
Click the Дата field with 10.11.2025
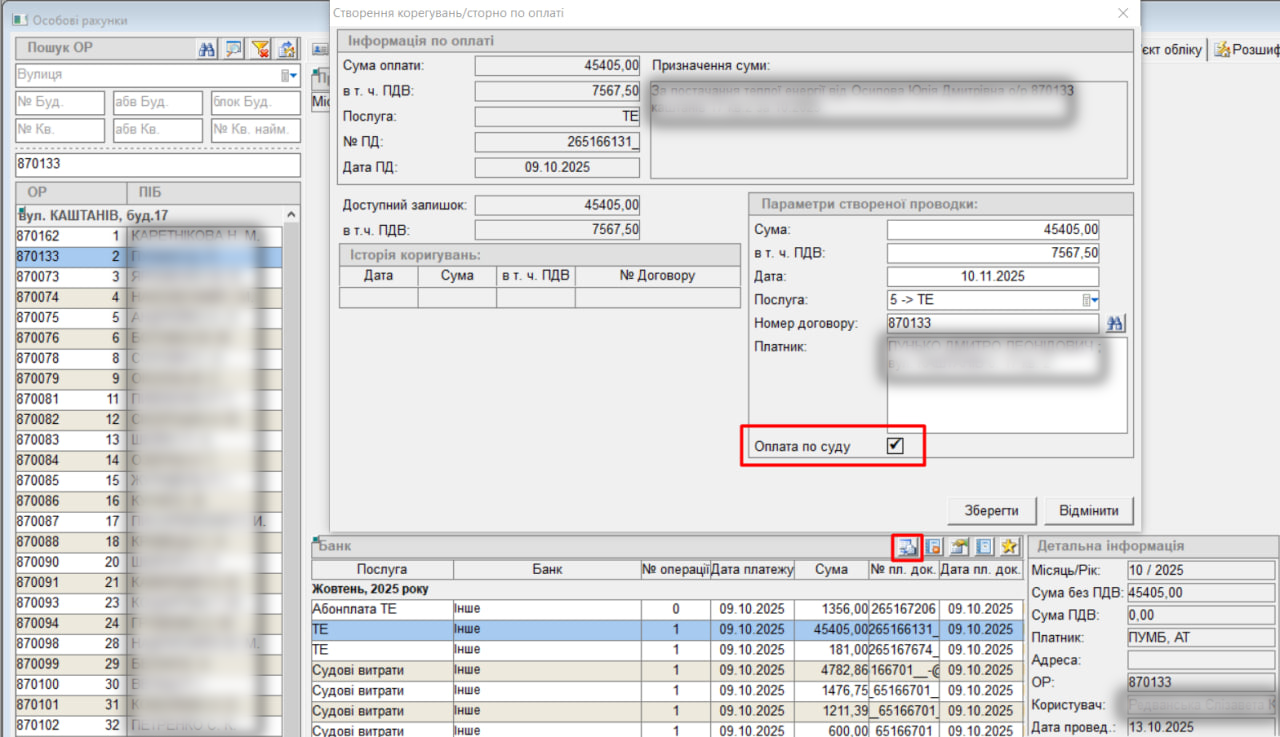pos(992,276)
